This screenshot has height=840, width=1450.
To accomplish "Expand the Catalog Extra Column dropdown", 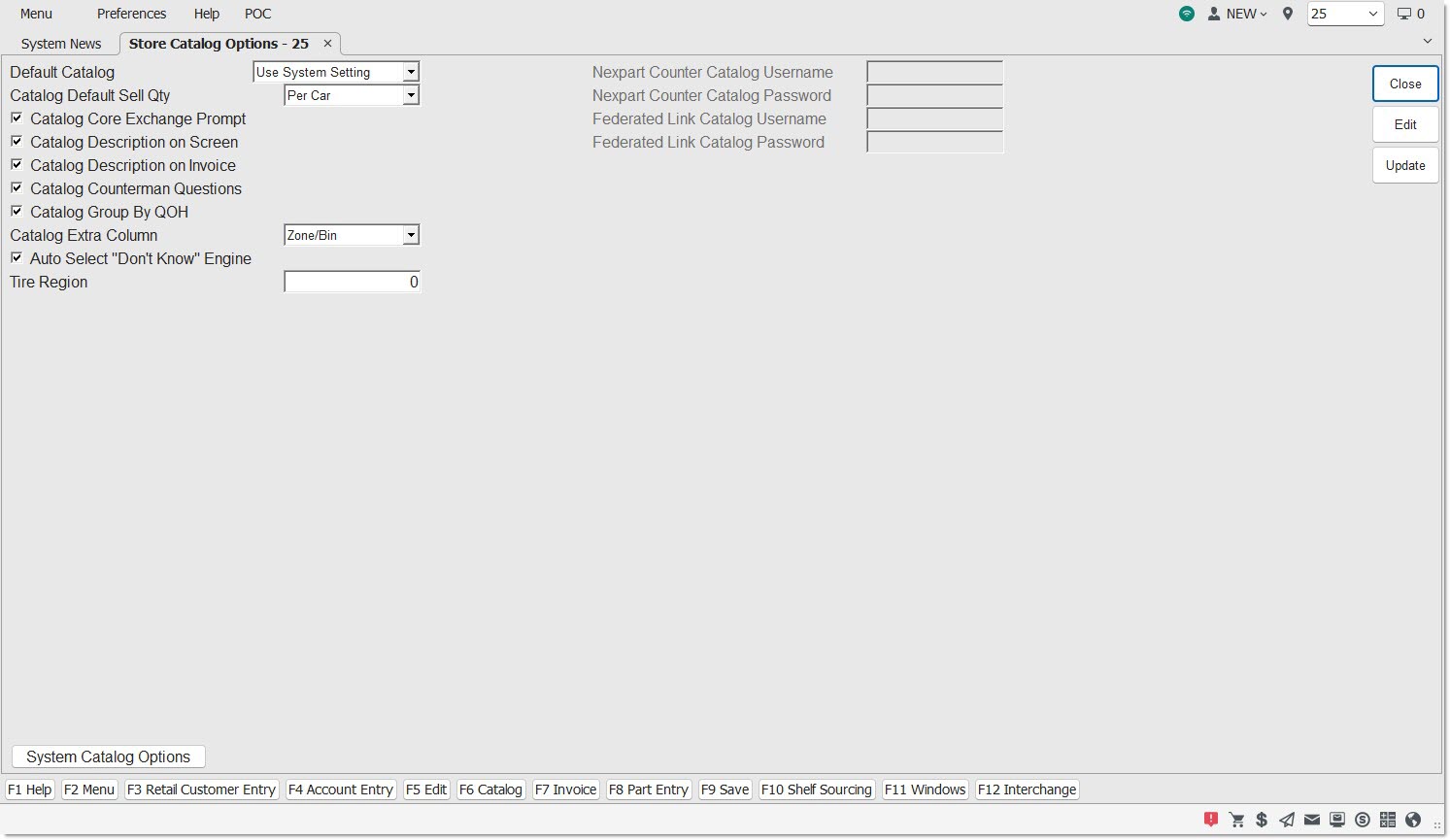I will pos(411,235).
